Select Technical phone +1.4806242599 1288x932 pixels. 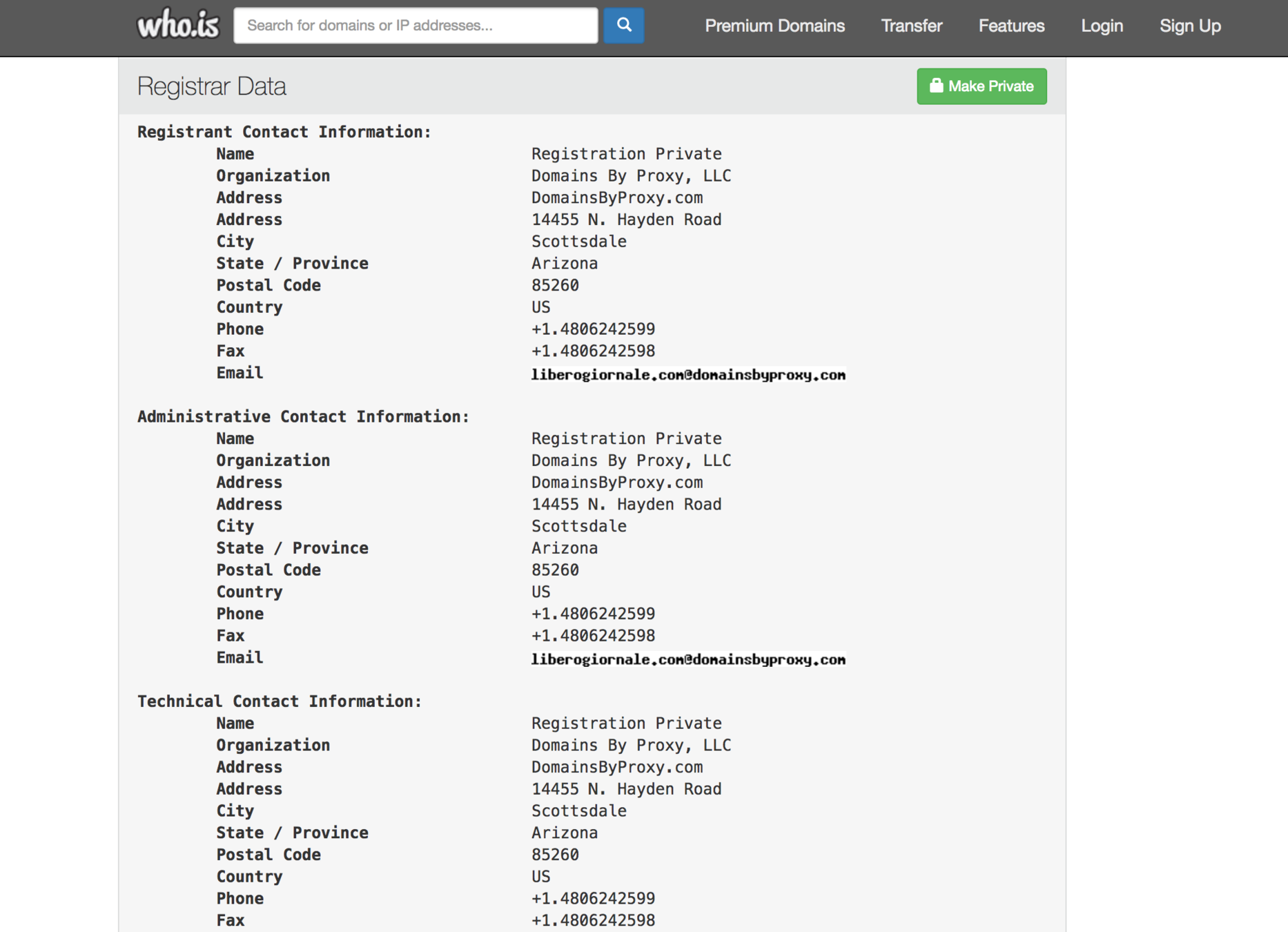click(x=593, y=898)
